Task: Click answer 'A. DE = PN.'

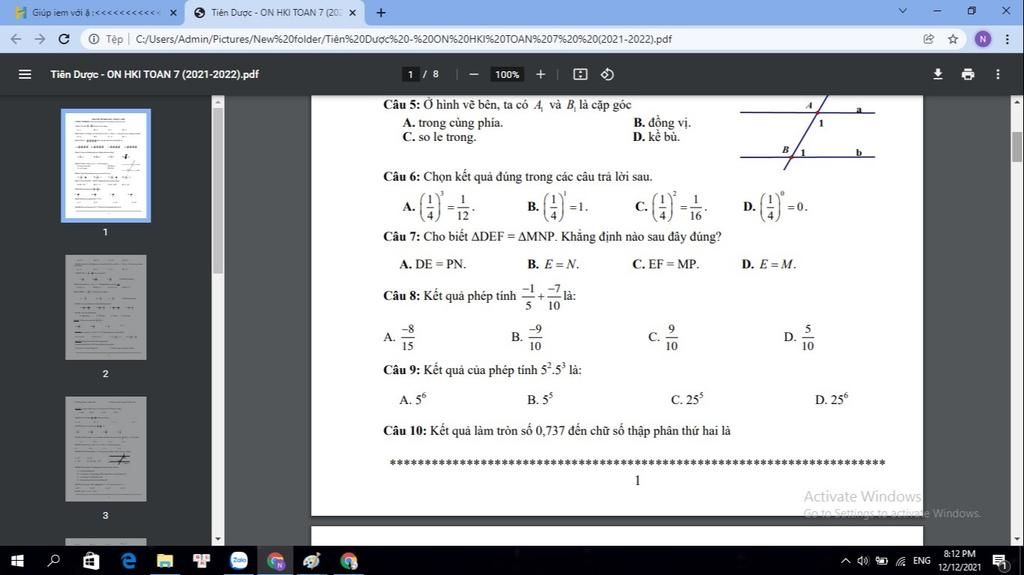Action: click(433, 264)
